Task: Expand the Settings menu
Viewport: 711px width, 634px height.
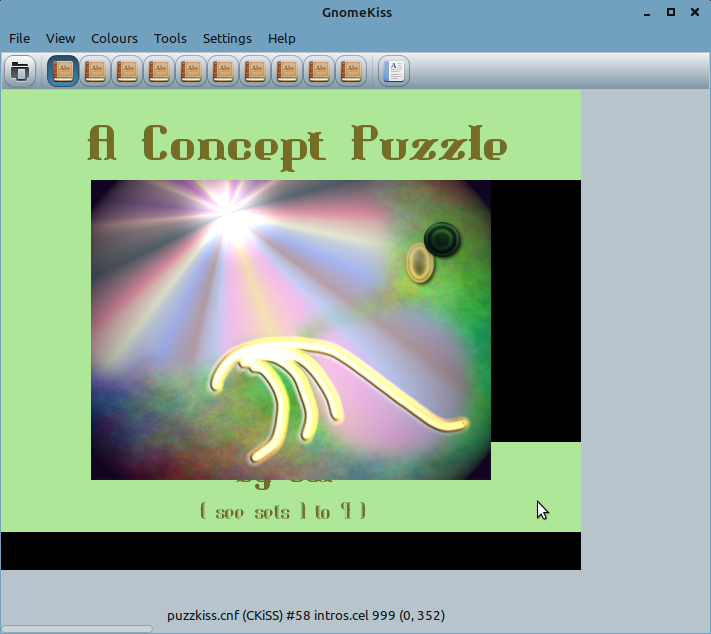Action: 227,38
